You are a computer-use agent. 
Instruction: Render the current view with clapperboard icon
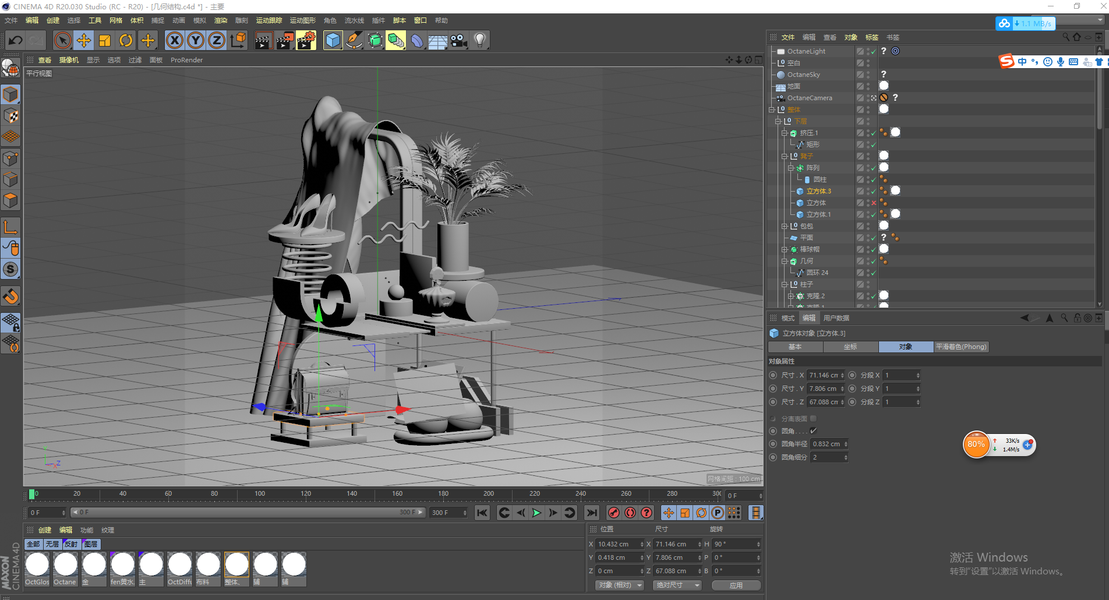262,40
